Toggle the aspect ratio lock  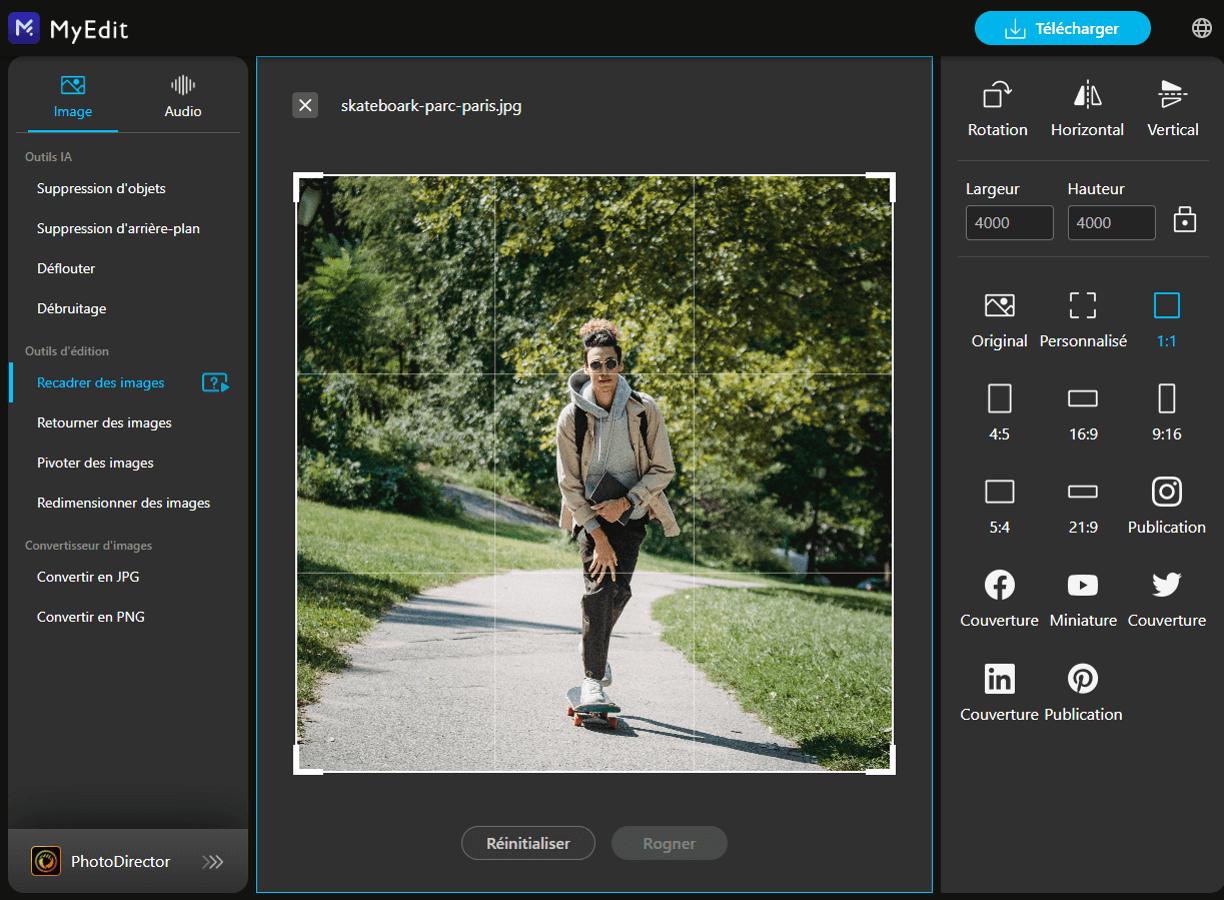click(x=1185, y=219)
